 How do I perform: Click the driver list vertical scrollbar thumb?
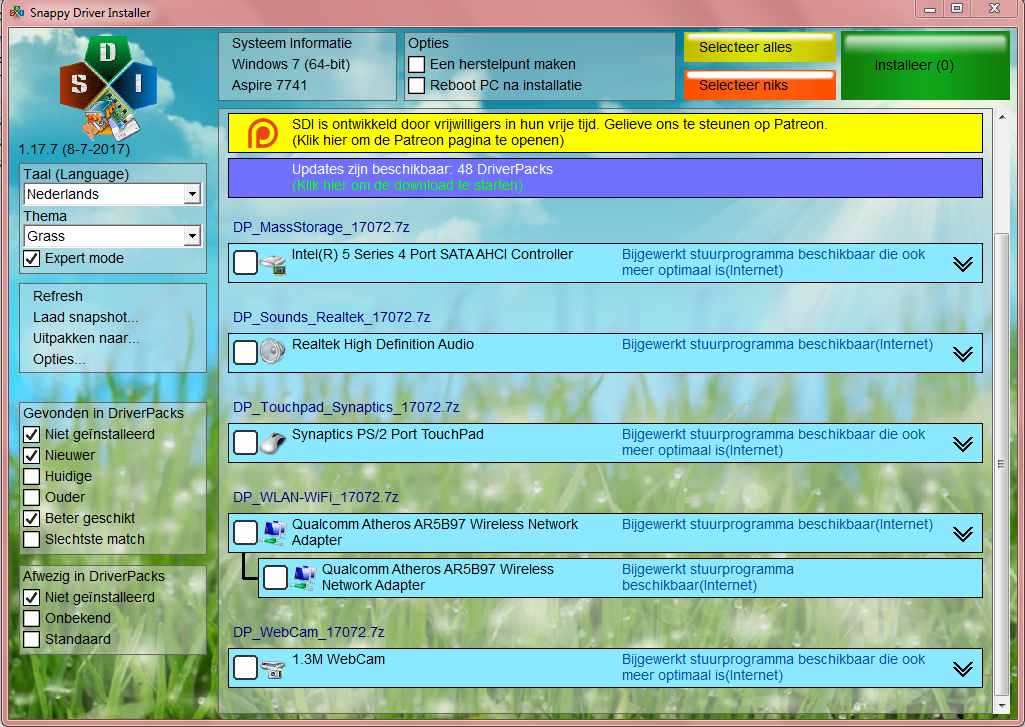(1001, 464)
